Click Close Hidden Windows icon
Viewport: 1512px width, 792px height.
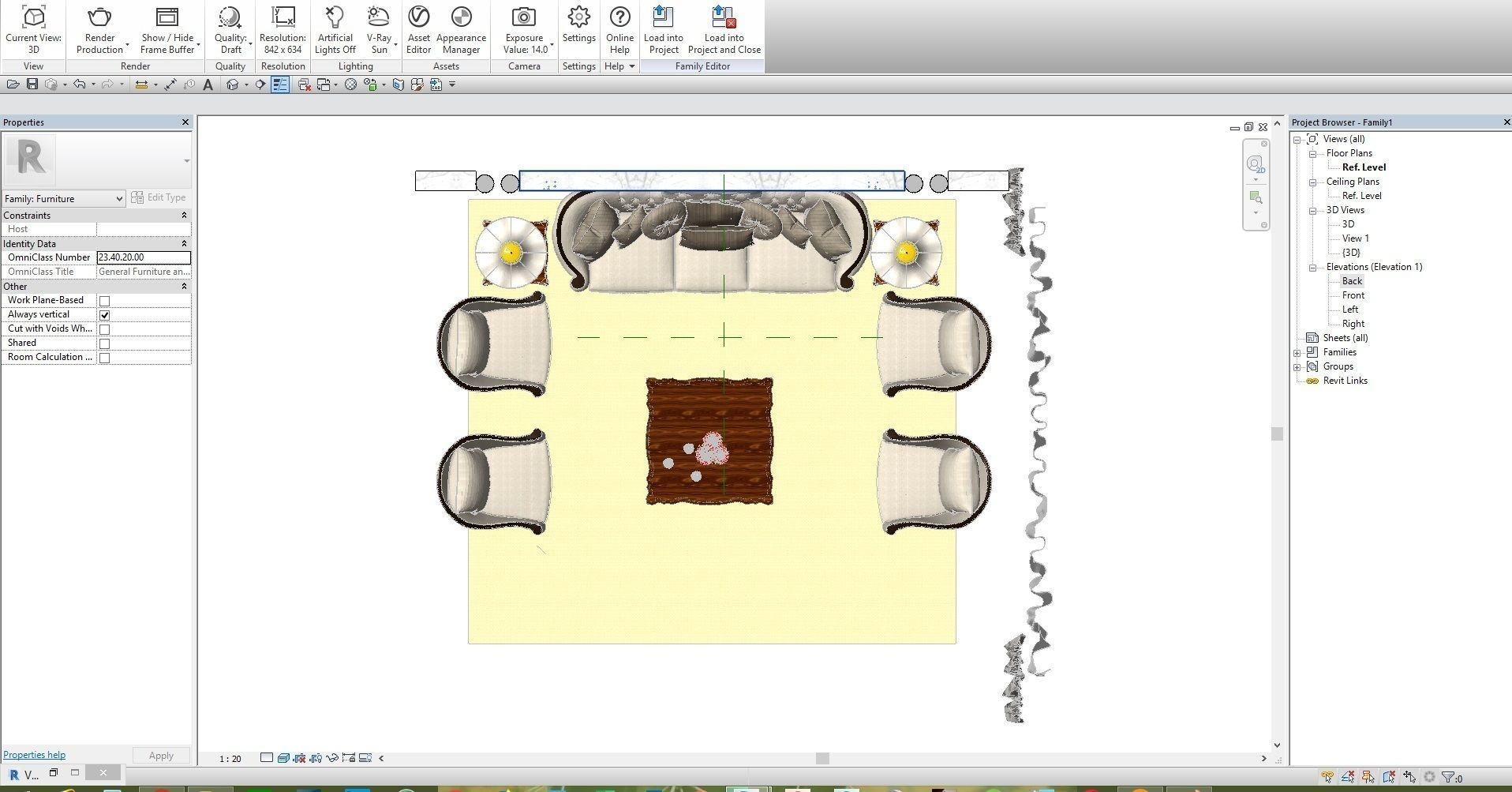(305, 84)
